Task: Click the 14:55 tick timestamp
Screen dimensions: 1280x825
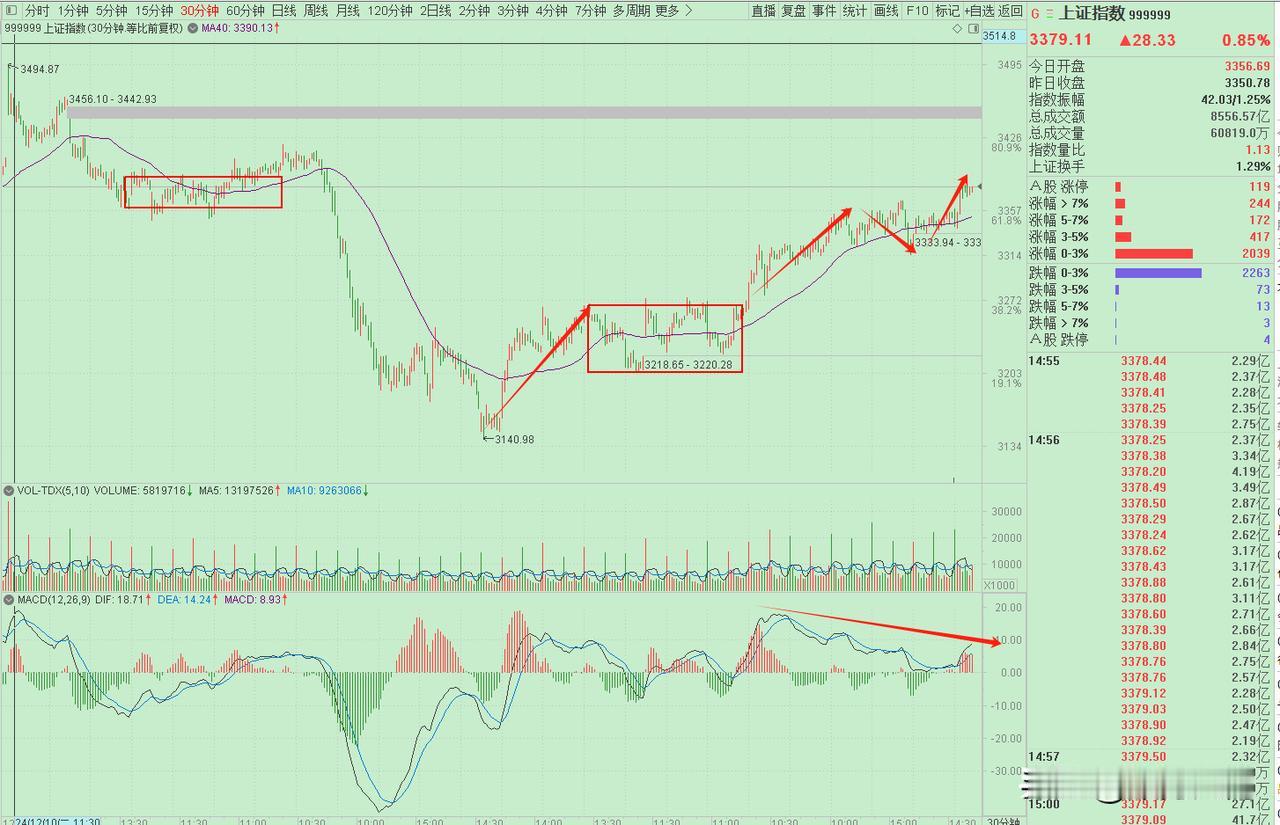Action: pos(1044,361)
